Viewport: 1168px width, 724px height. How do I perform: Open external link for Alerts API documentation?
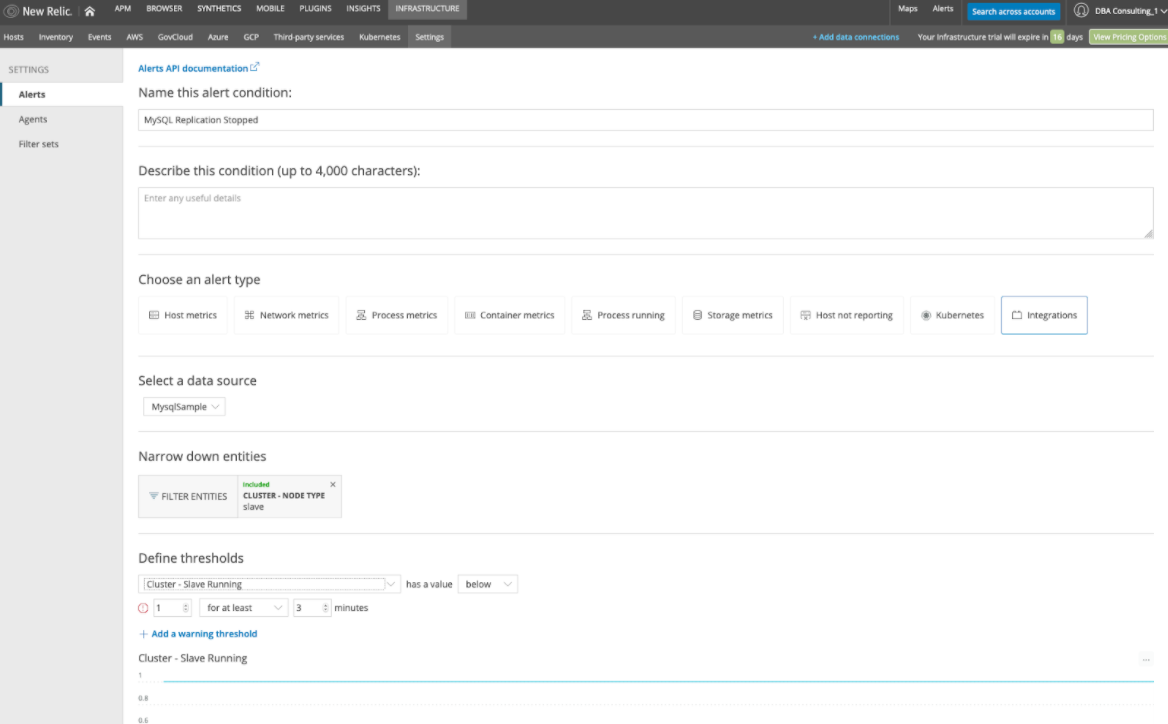(255, 68)
